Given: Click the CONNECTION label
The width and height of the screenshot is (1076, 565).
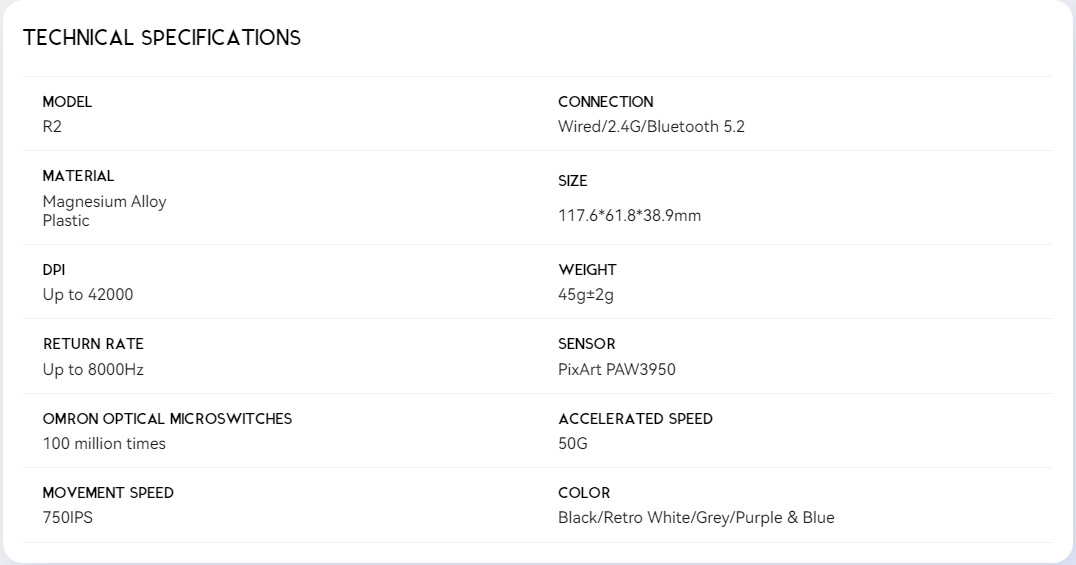Looking at the screenshot, I should 605,102.
